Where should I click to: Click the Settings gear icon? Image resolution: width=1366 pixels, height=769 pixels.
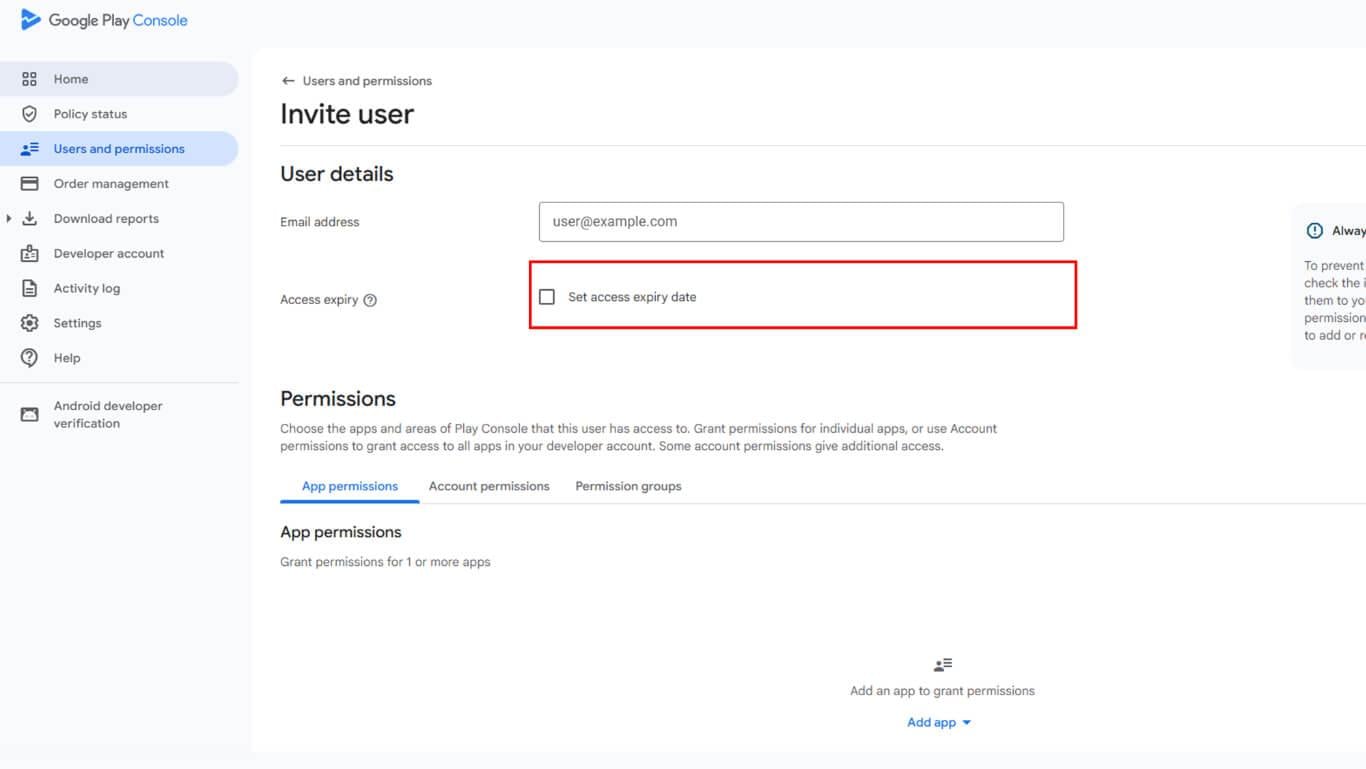(28, 322)
